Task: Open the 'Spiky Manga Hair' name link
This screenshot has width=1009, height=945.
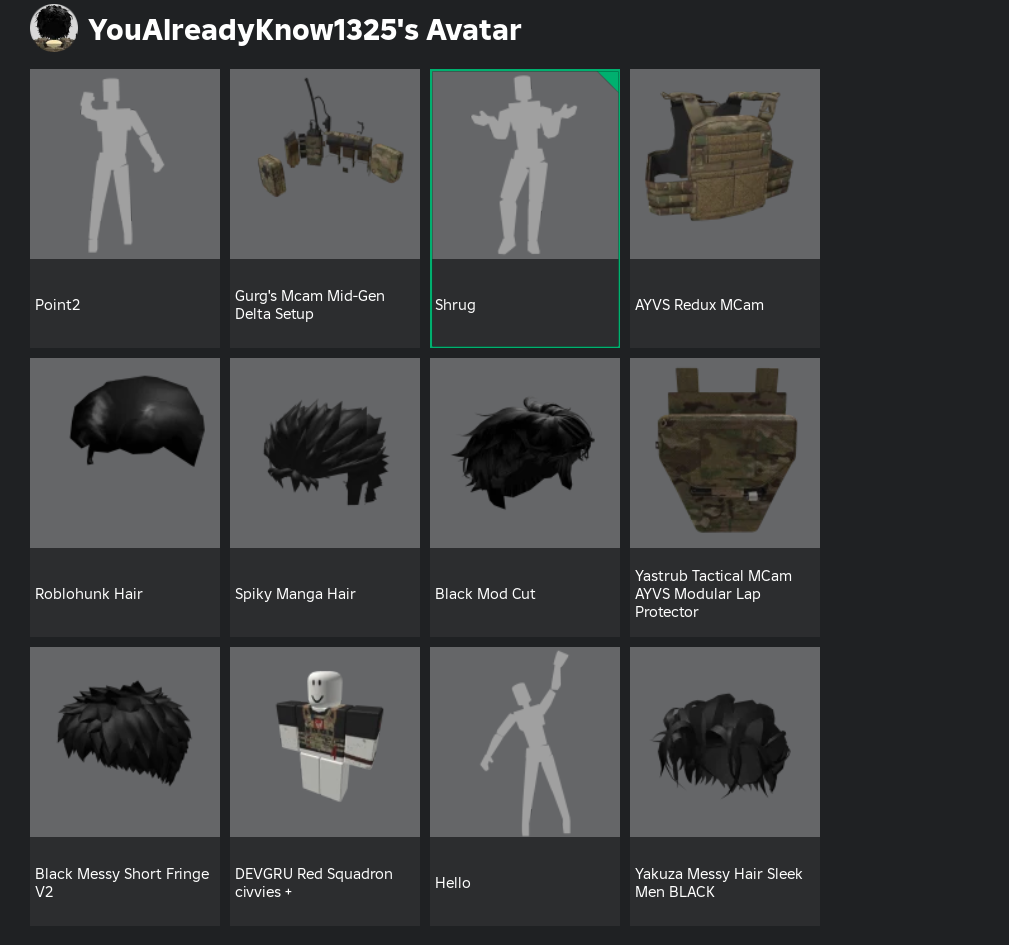Action: [x=295, y=594]
